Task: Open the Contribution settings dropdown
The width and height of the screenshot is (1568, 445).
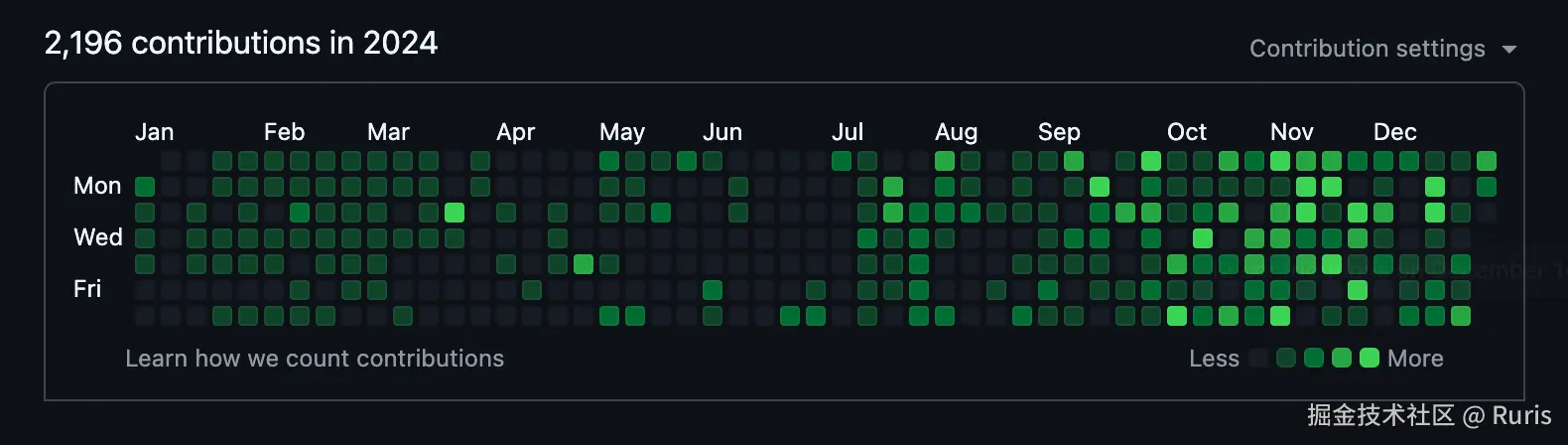Action: (x=1368, y=49)
